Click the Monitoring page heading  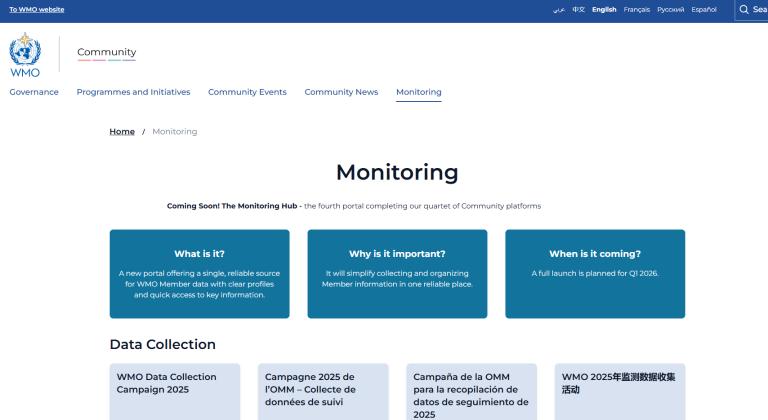coord(397,172)
